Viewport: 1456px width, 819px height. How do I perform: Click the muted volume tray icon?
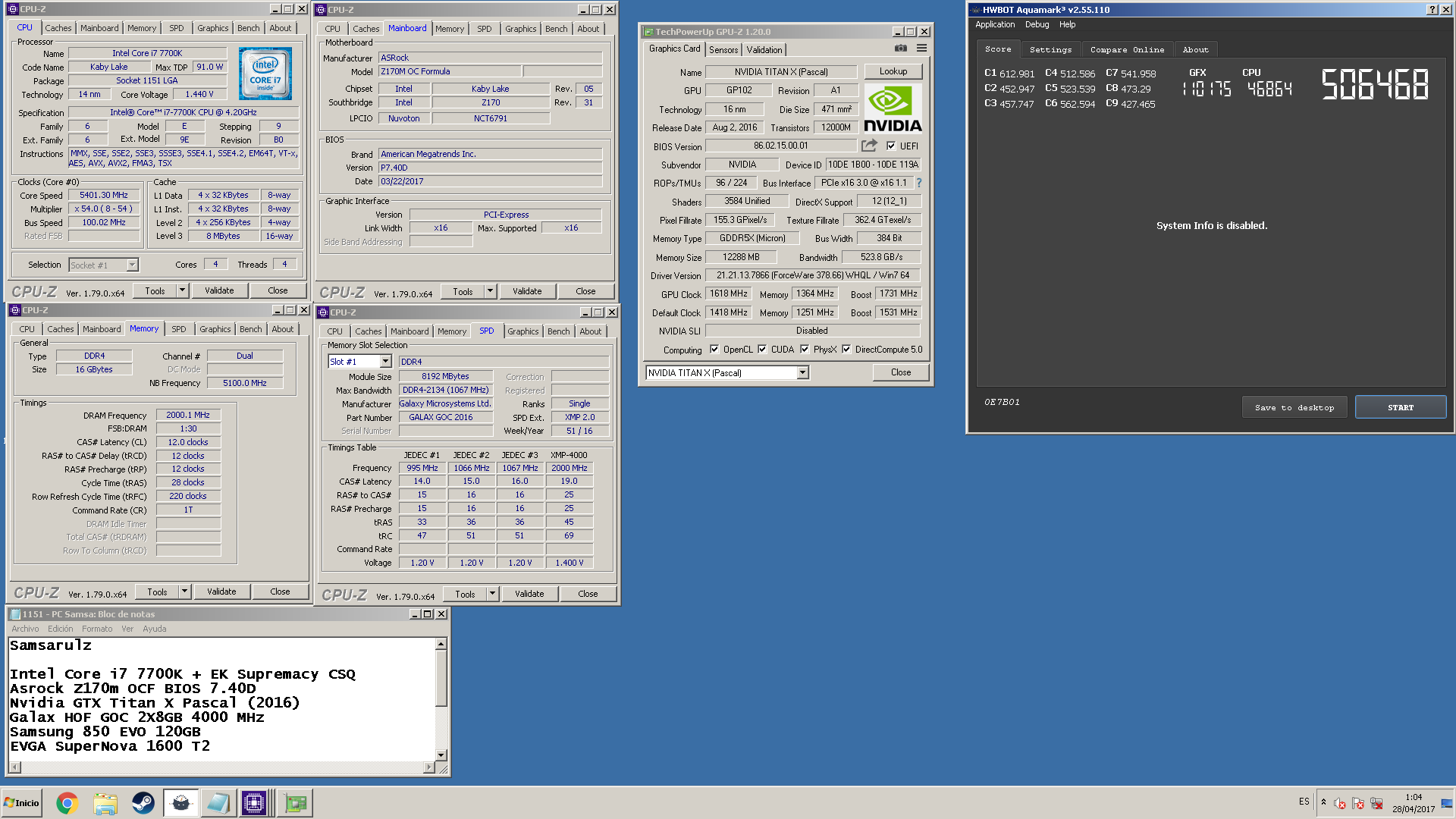click(1340, 803)
